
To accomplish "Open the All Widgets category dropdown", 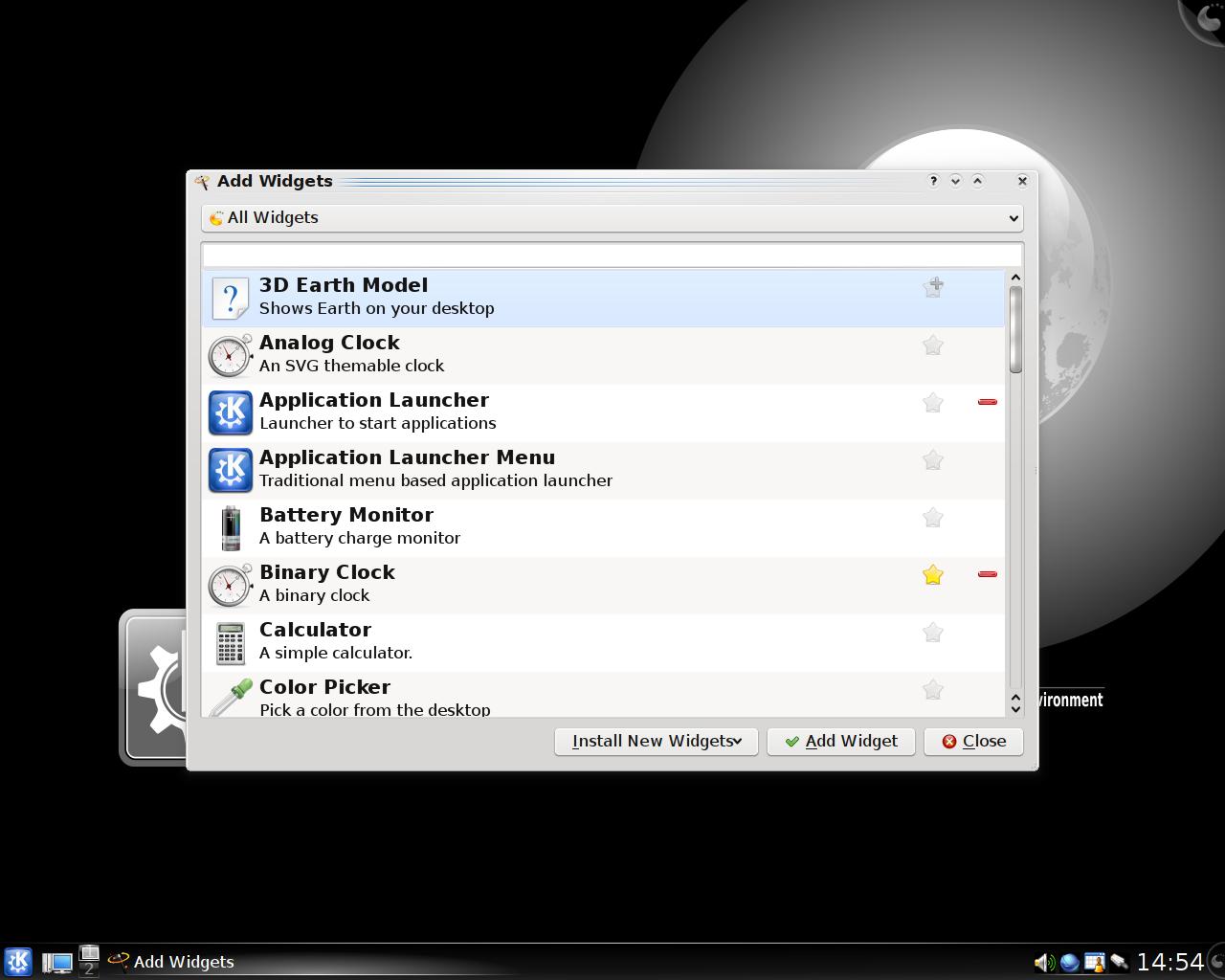I will [612, 218].
